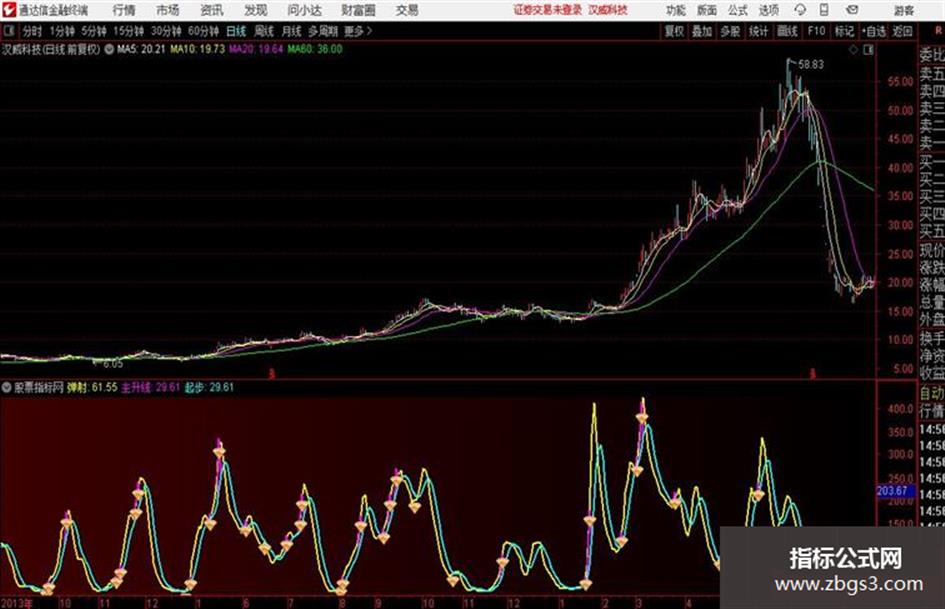Switch to 5分钟 period tab
945x609 pixels.
94,31
